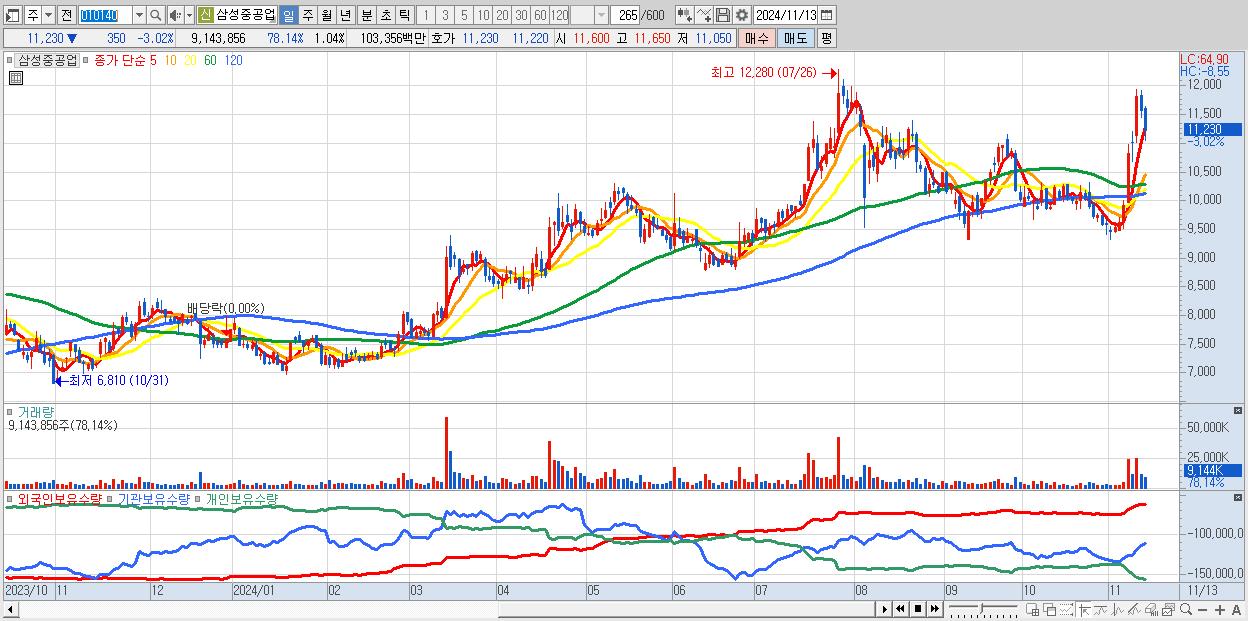The width and height of the screenshot is (1248, 621).
Task: Click the green 신 credit indicator icon
Action: point(205,15)
